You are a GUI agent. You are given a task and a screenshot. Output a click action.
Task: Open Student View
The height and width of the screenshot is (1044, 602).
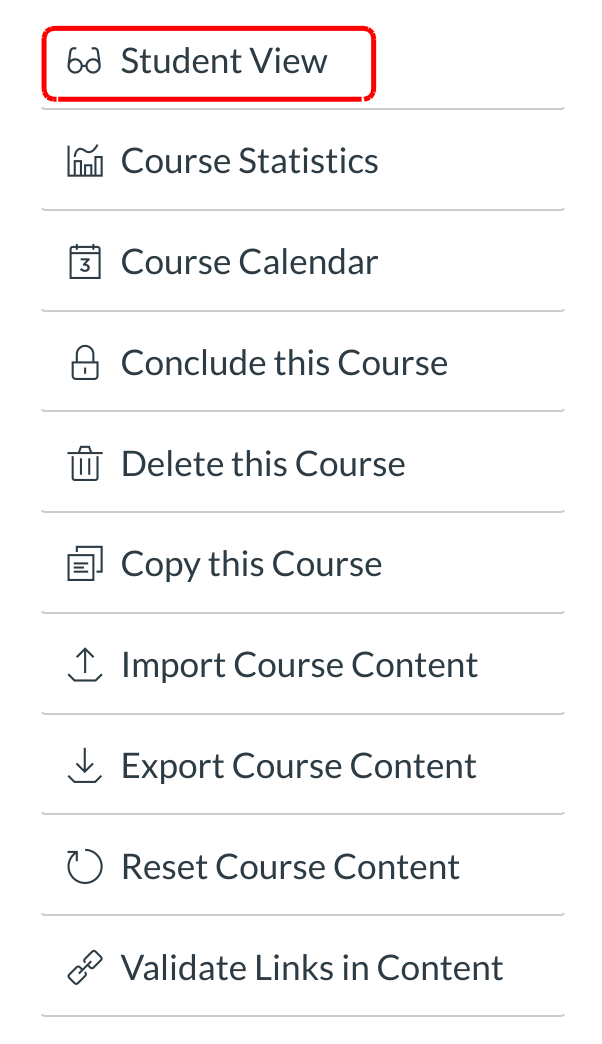[223, 62]
